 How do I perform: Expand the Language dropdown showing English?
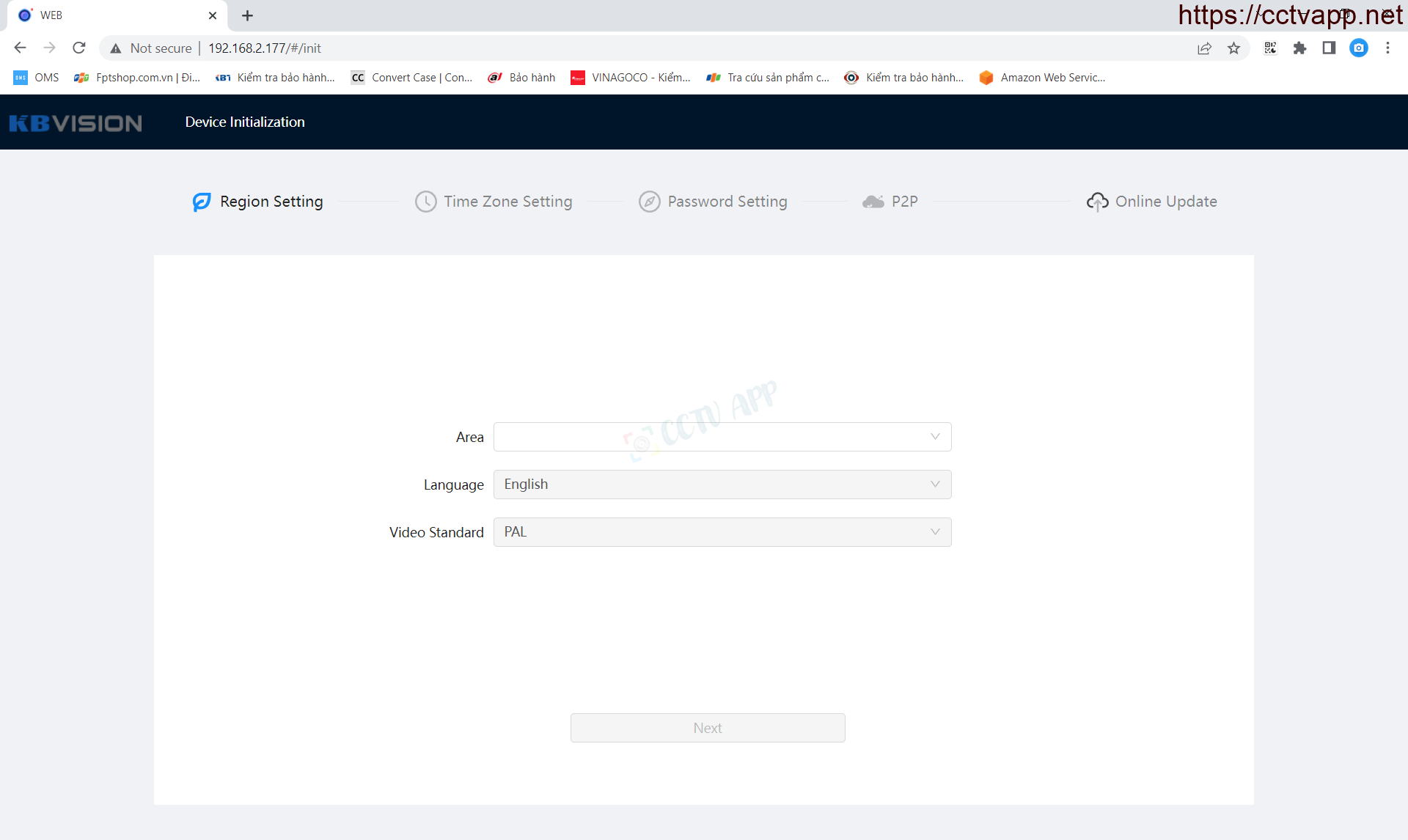722,485
